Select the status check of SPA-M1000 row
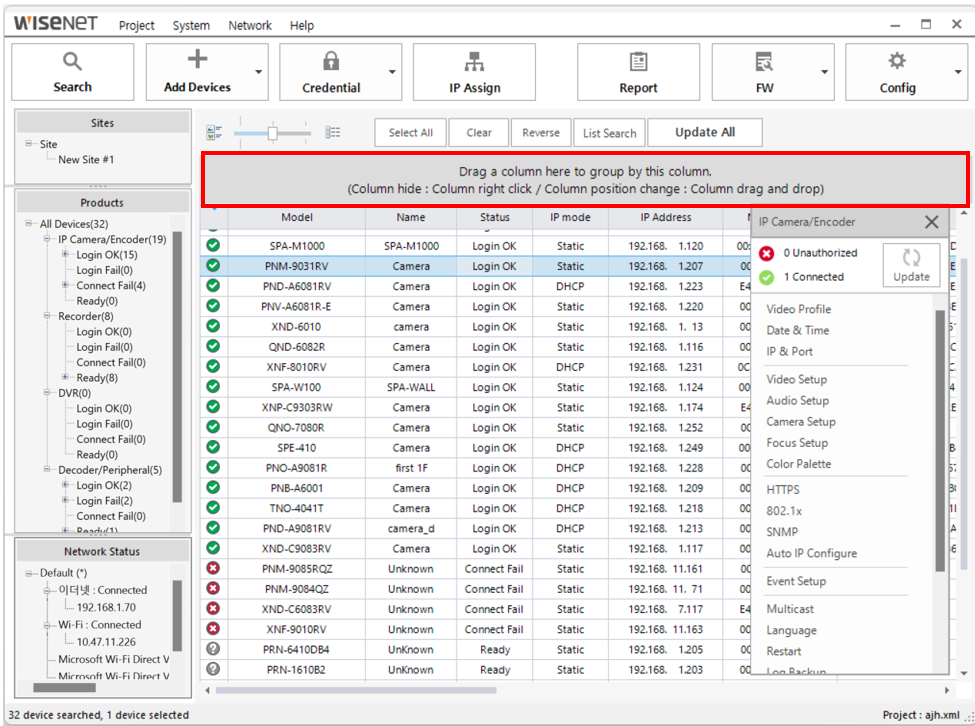 [213, 246]
